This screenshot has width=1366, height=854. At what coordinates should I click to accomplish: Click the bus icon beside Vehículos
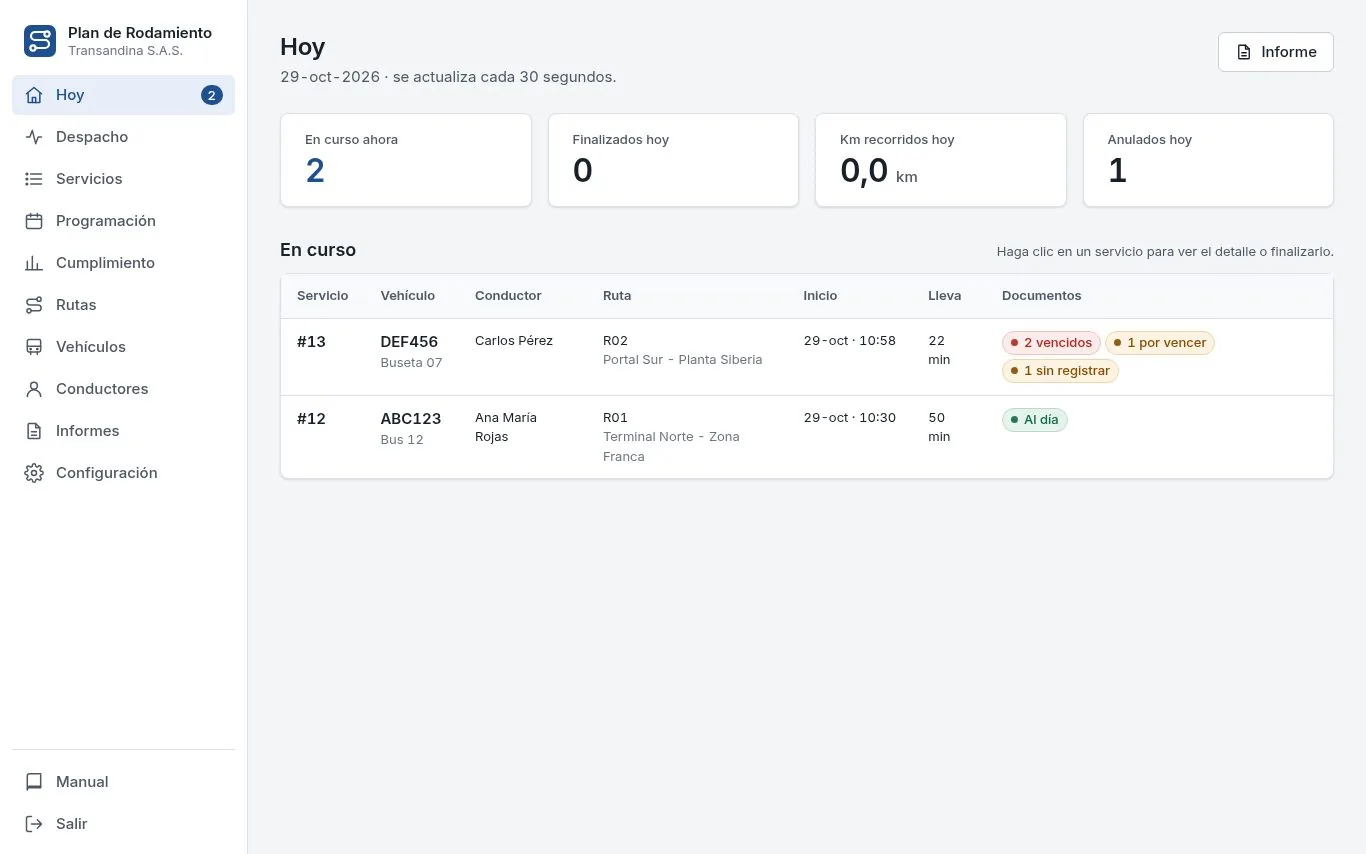click(x=34, y=347)
